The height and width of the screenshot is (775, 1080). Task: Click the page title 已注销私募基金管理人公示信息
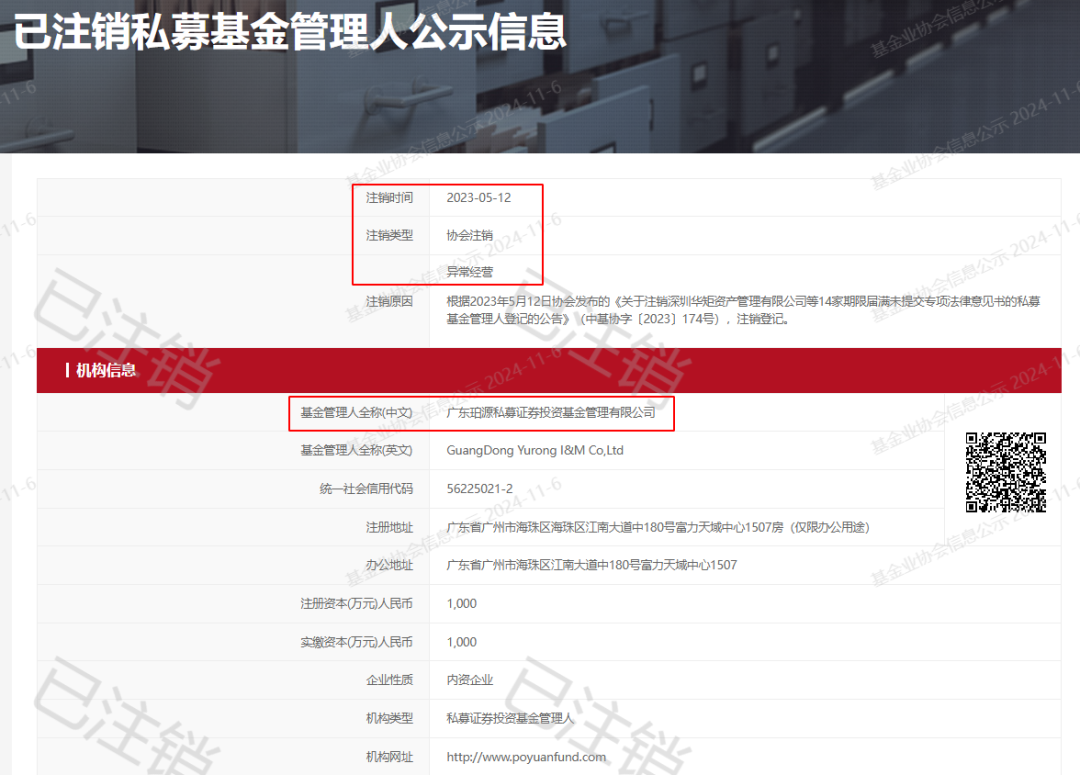[x=290, y=30]
